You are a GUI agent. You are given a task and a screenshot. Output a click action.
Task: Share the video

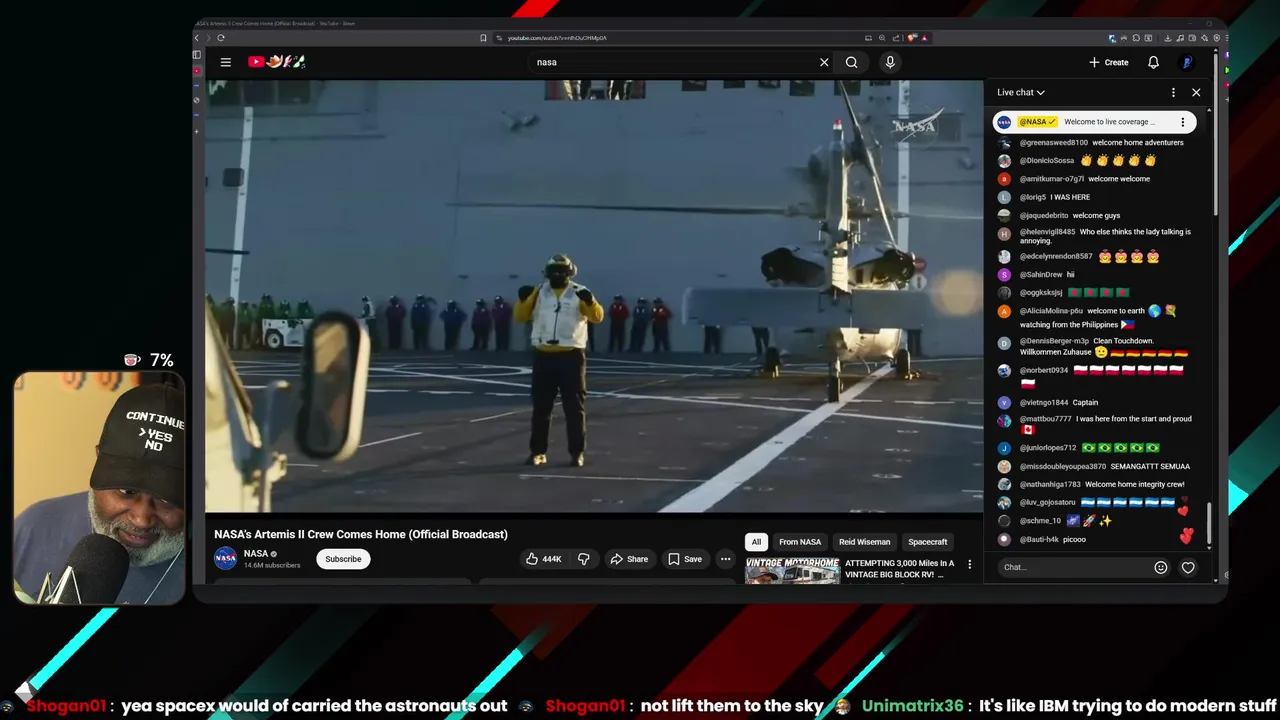point(629,559)
